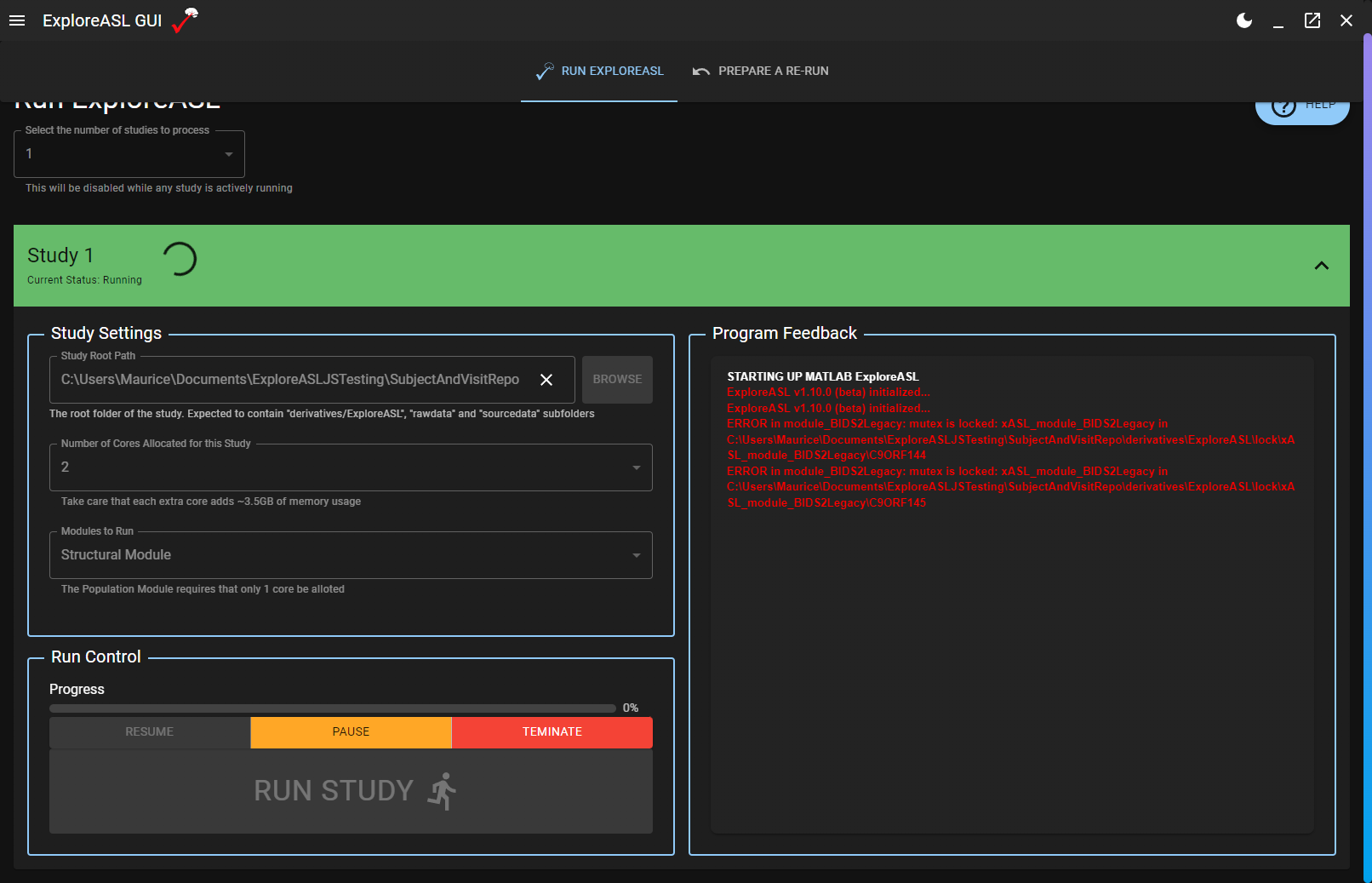Click the undo arrow icon beside PREPARE A RE-RUN
The image size is (1372, 883).
pos(700,71)
